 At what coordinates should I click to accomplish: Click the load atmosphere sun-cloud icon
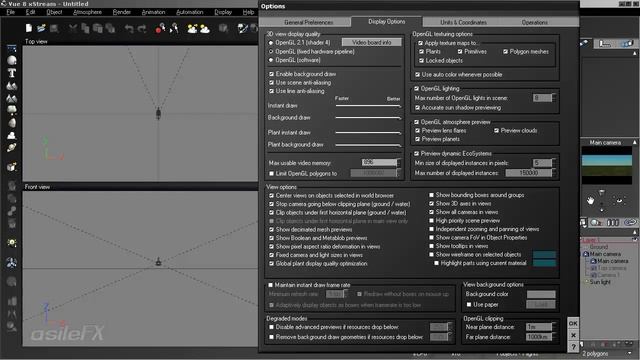tap(192, 28)
